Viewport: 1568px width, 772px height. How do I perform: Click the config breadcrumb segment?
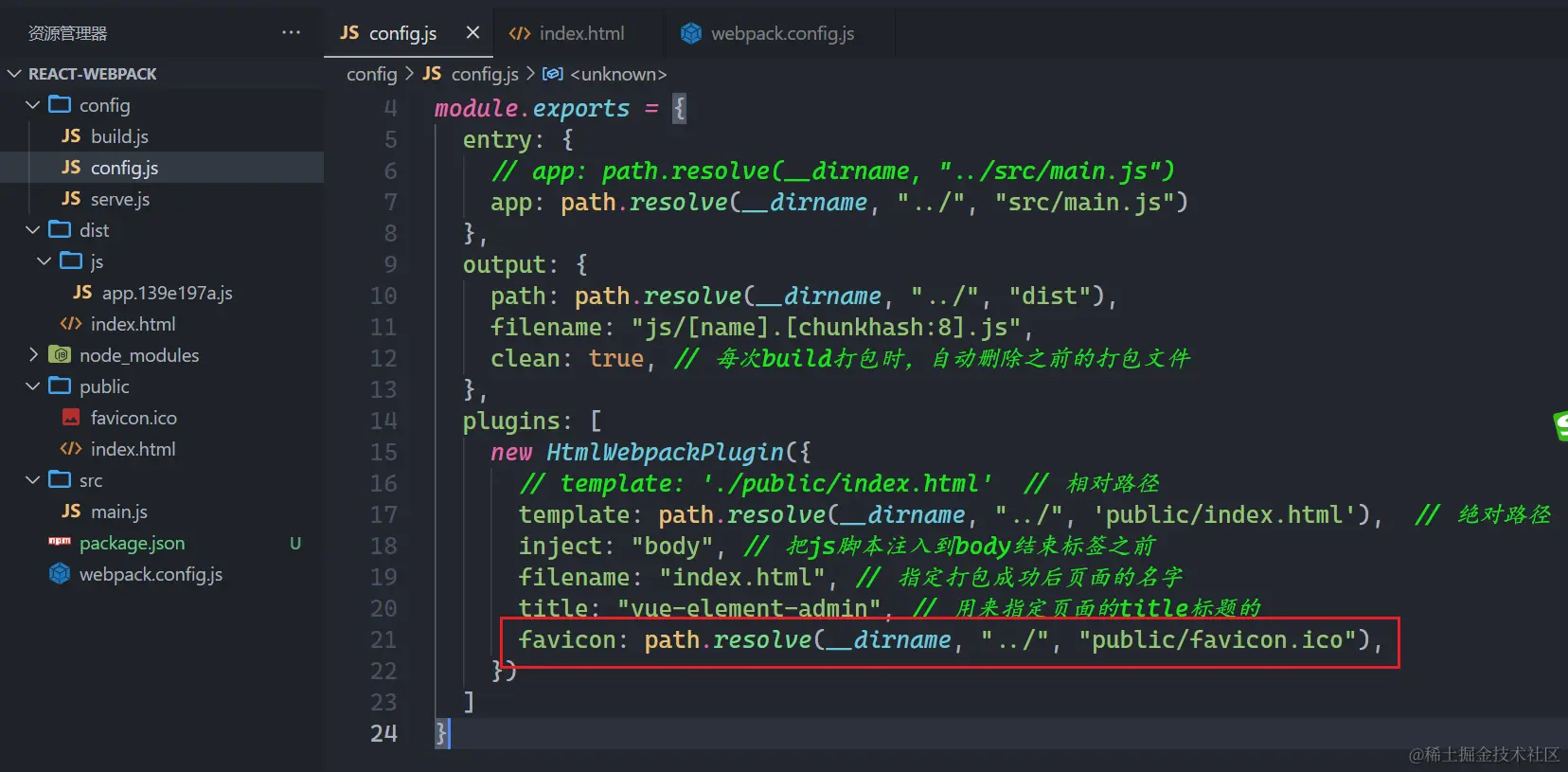[371, 74]
